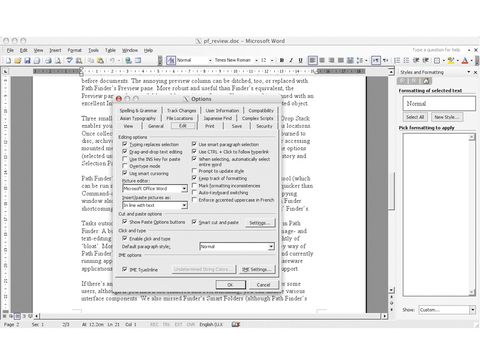Screen dimensions: 480x360
Task: Click OK in the Options dialog
Action: click(230, 285)
